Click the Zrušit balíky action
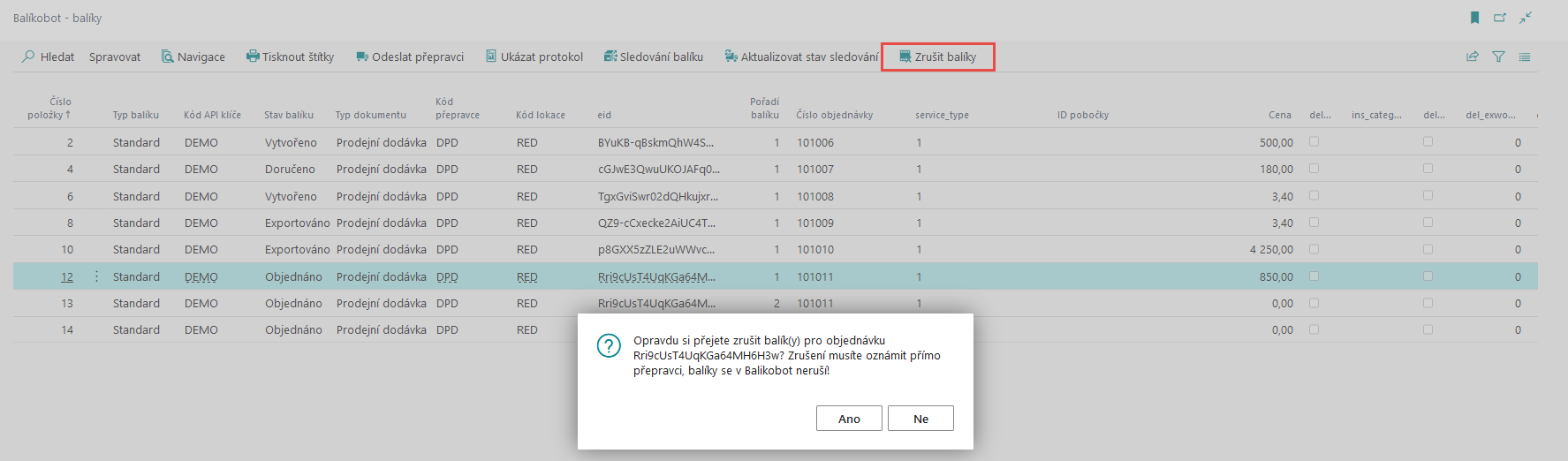This screenshot has width=1568, height=461. (x=937, y=57)
